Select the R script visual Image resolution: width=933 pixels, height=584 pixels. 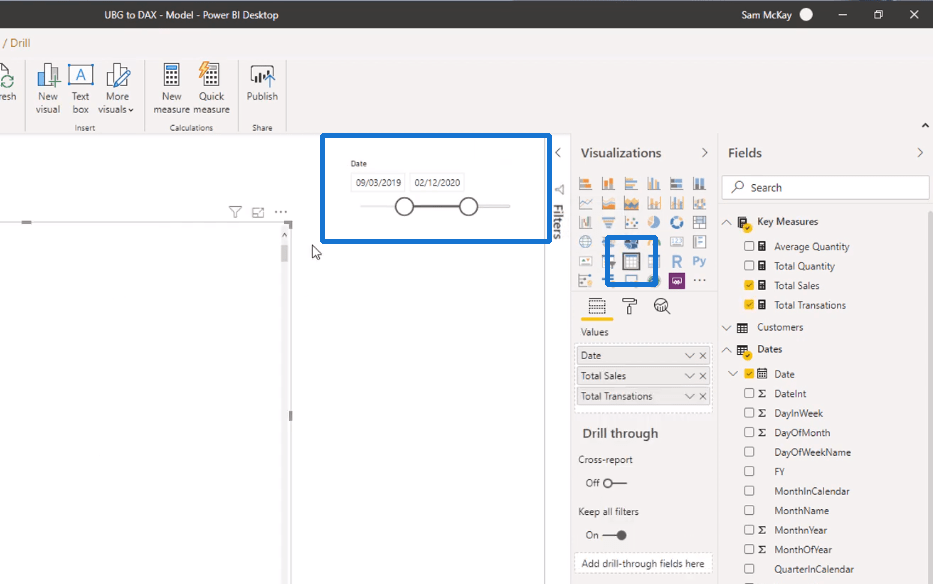click(677, 261)
